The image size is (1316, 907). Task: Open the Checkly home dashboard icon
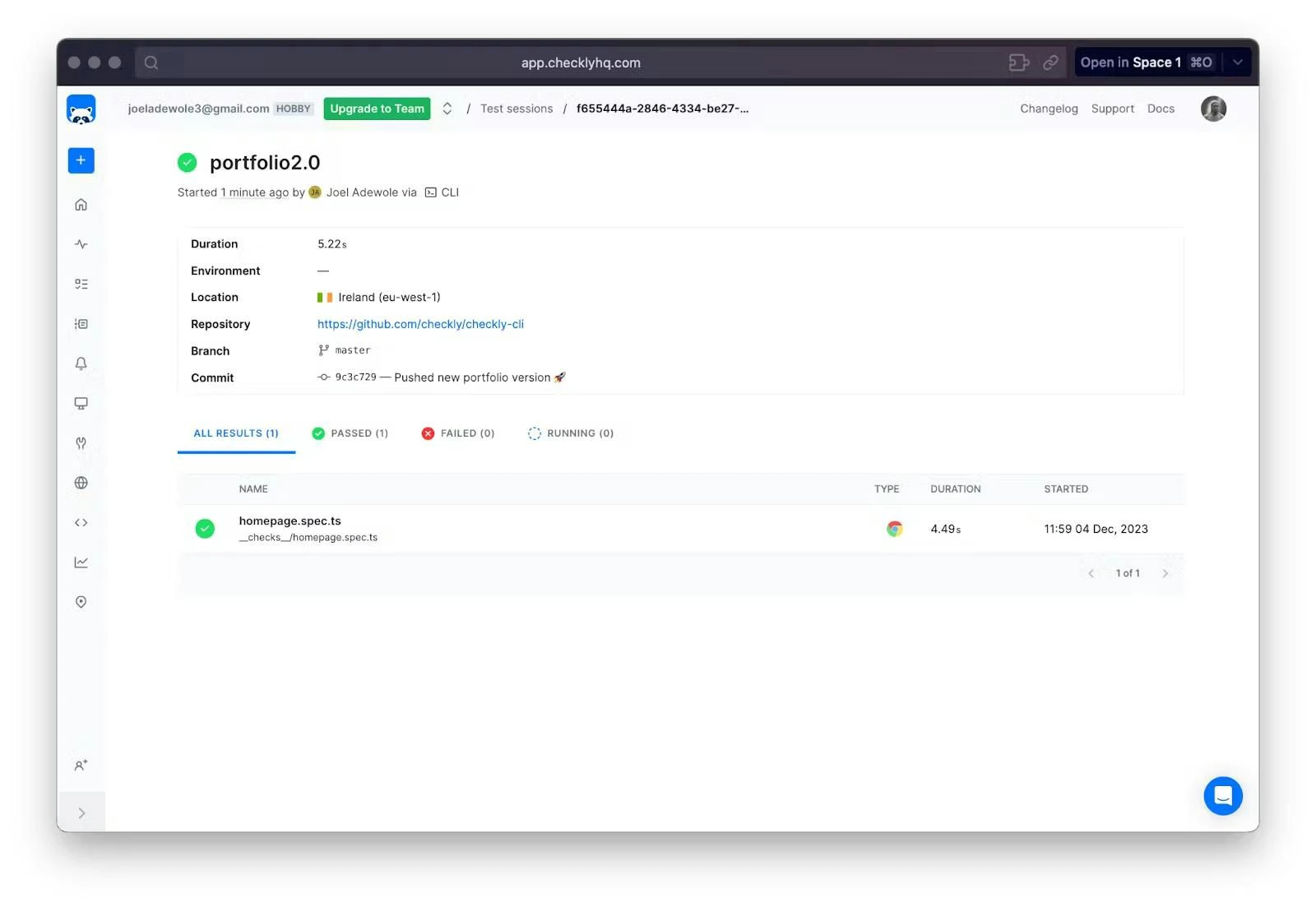tap(81, 204)
